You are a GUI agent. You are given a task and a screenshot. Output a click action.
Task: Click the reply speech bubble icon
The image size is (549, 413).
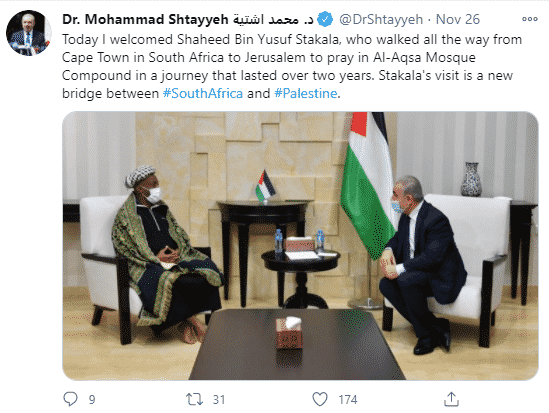coord(70,399)
